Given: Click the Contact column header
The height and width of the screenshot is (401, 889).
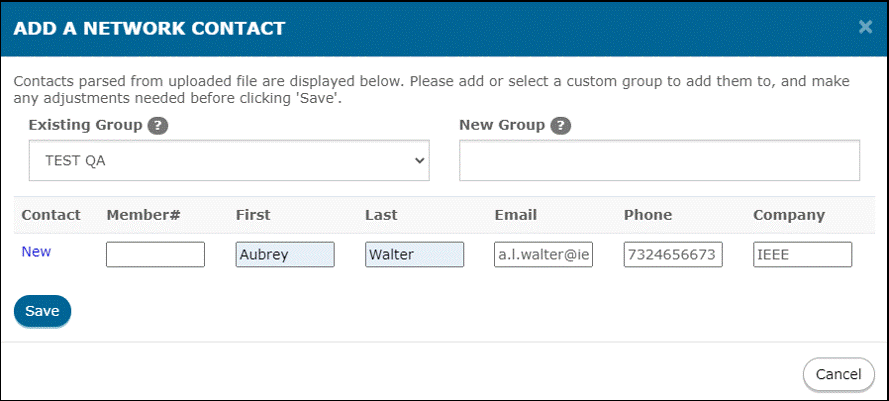Looking at the screenshot, I should 51,215.
